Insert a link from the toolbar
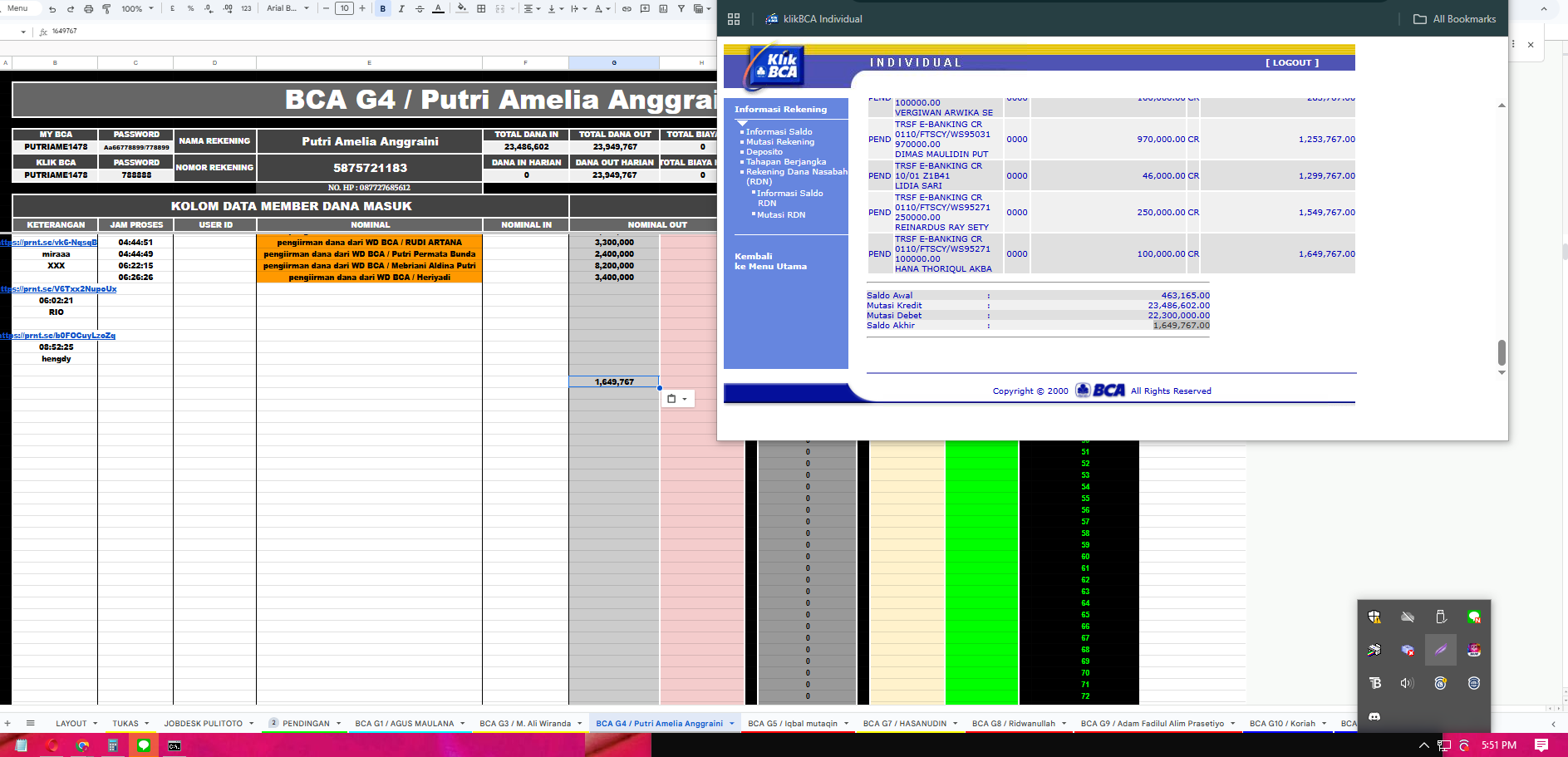 pyautogui.click(x=627, y=8)
